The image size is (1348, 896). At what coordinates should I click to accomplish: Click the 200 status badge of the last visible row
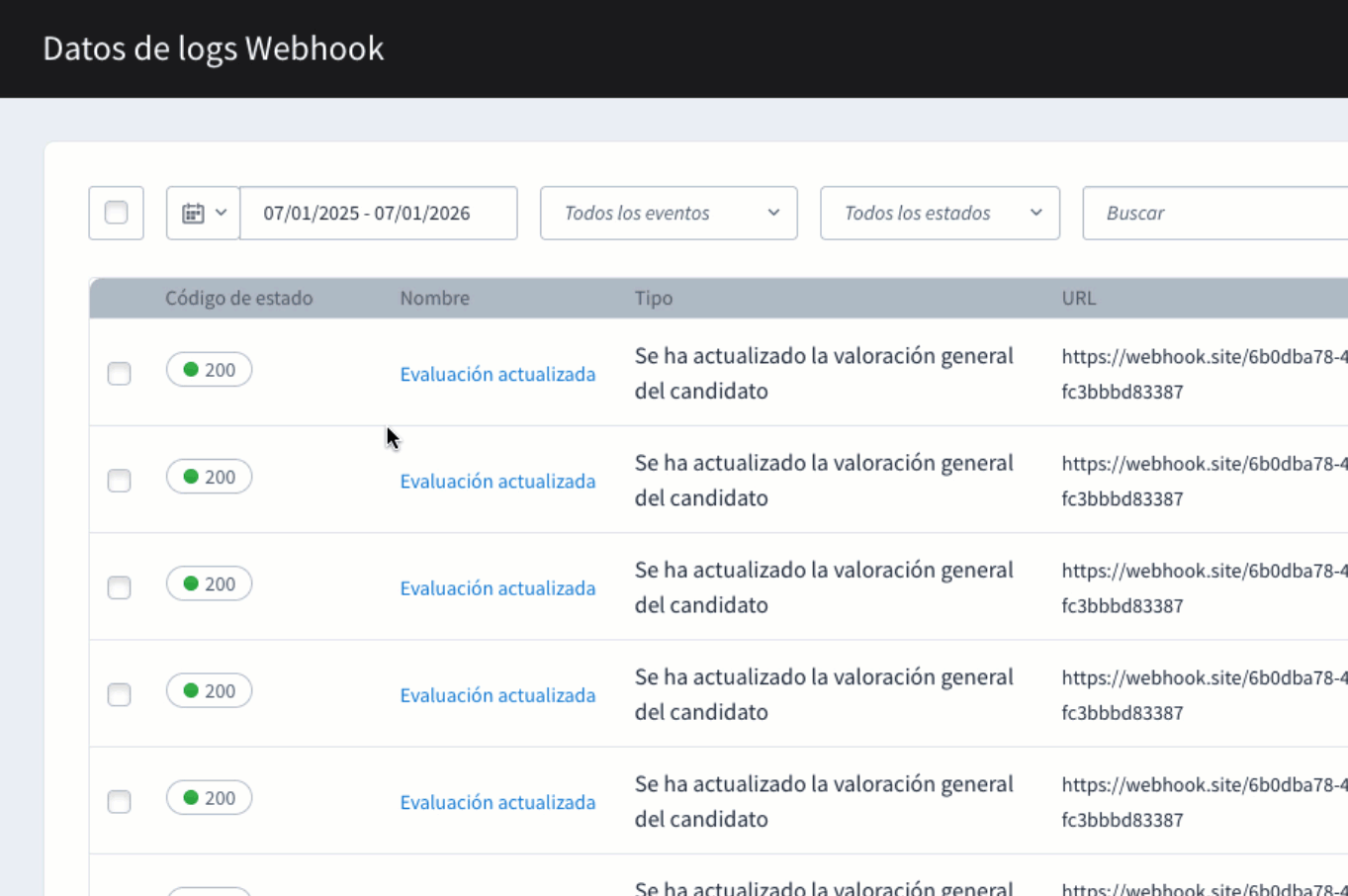pyautogui.click(x=209, y=797)
